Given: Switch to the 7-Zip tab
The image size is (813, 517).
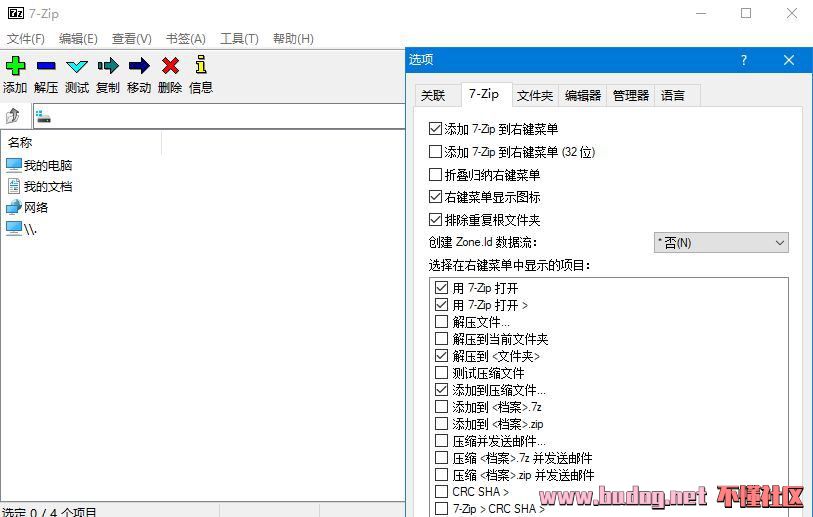Looking at the screenshot, I should 484,94.
